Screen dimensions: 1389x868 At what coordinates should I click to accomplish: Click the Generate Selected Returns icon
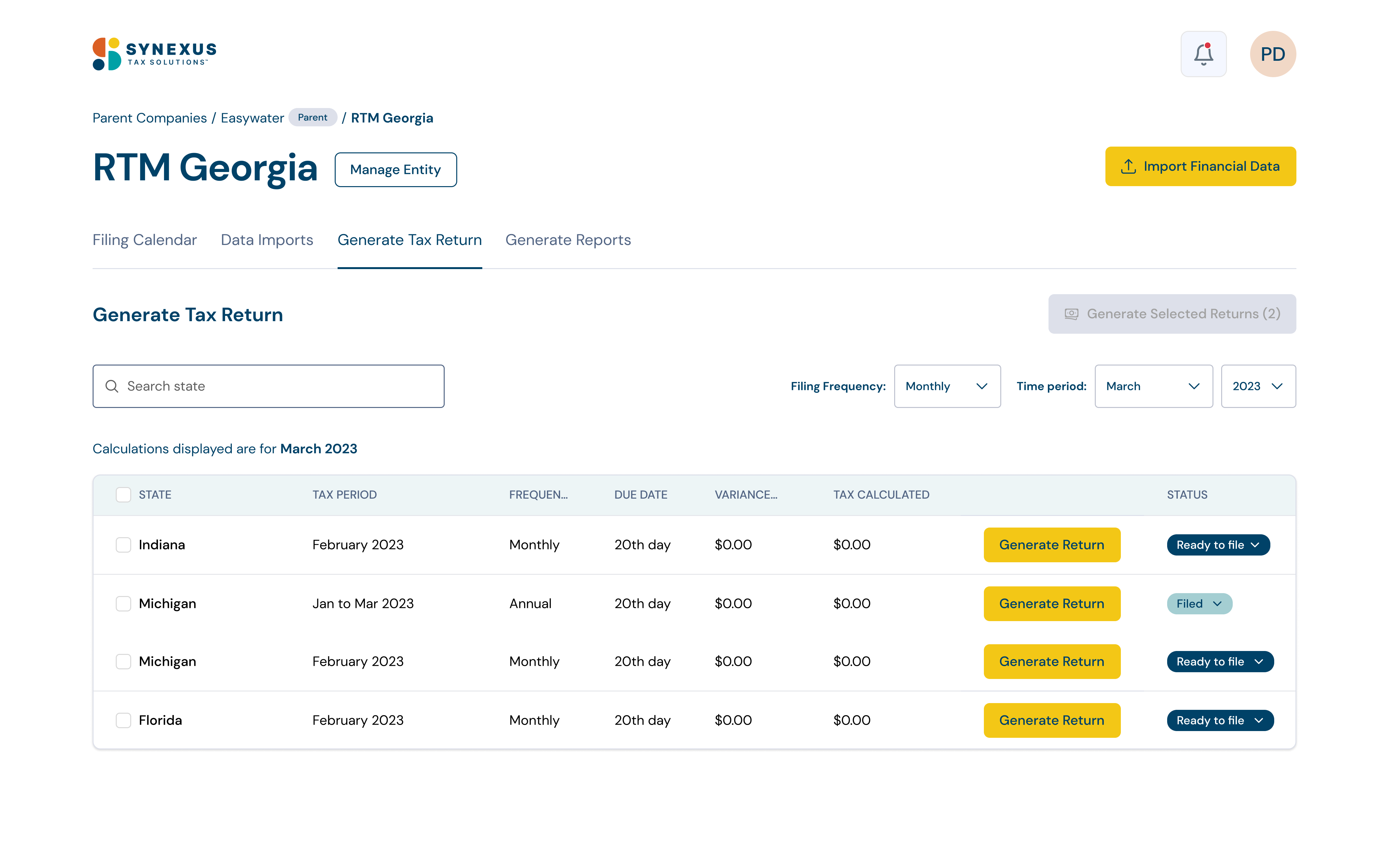(1071, 314)
